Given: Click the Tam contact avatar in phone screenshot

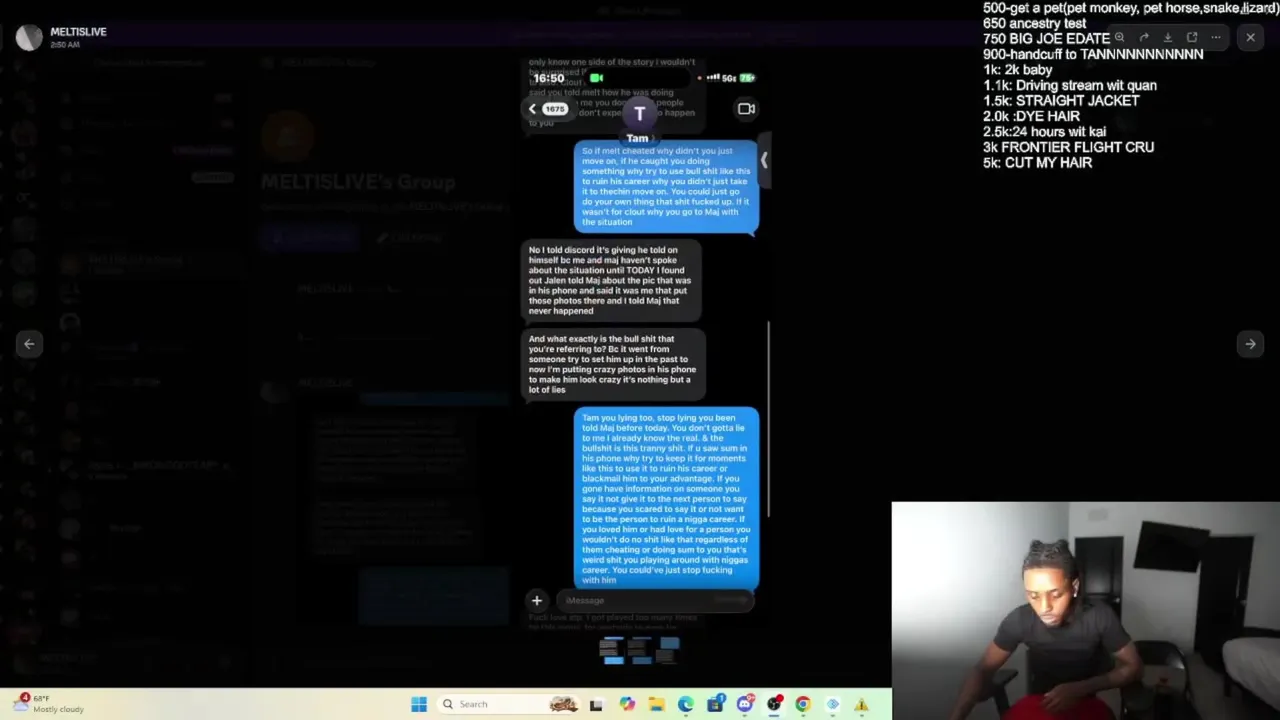Looking at the screenshot, I should (639, 114).
